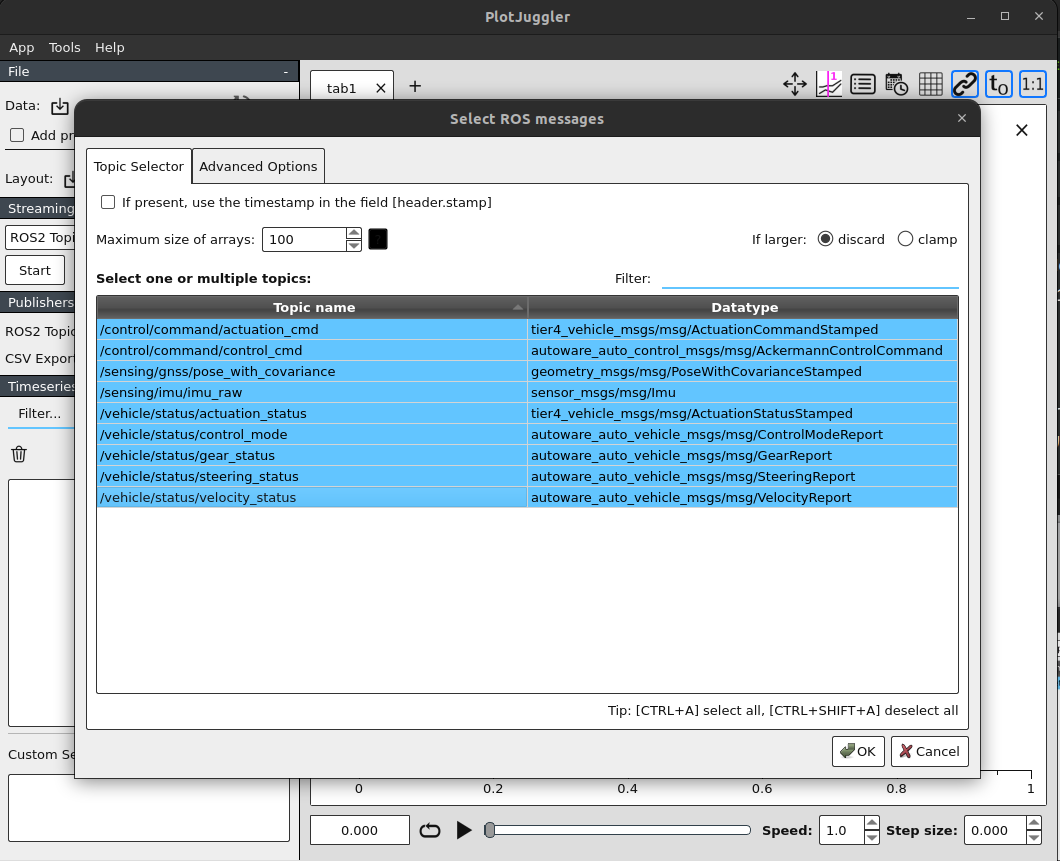Screen dimensions: 1060x861
Task: Decrease the Step size stepper
Action: tap(1034, 837)
